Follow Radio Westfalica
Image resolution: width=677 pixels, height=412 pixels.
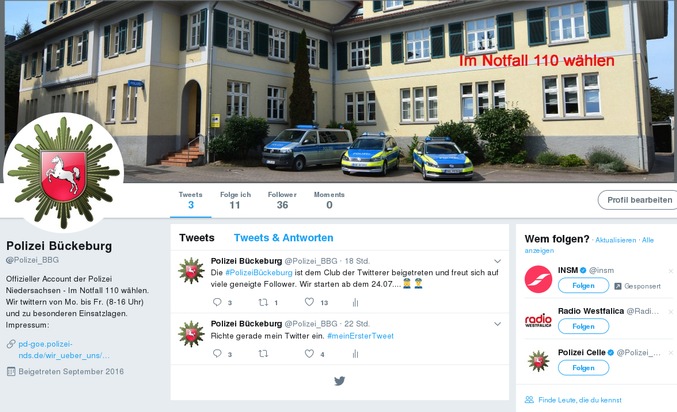[x=583, y=326]
